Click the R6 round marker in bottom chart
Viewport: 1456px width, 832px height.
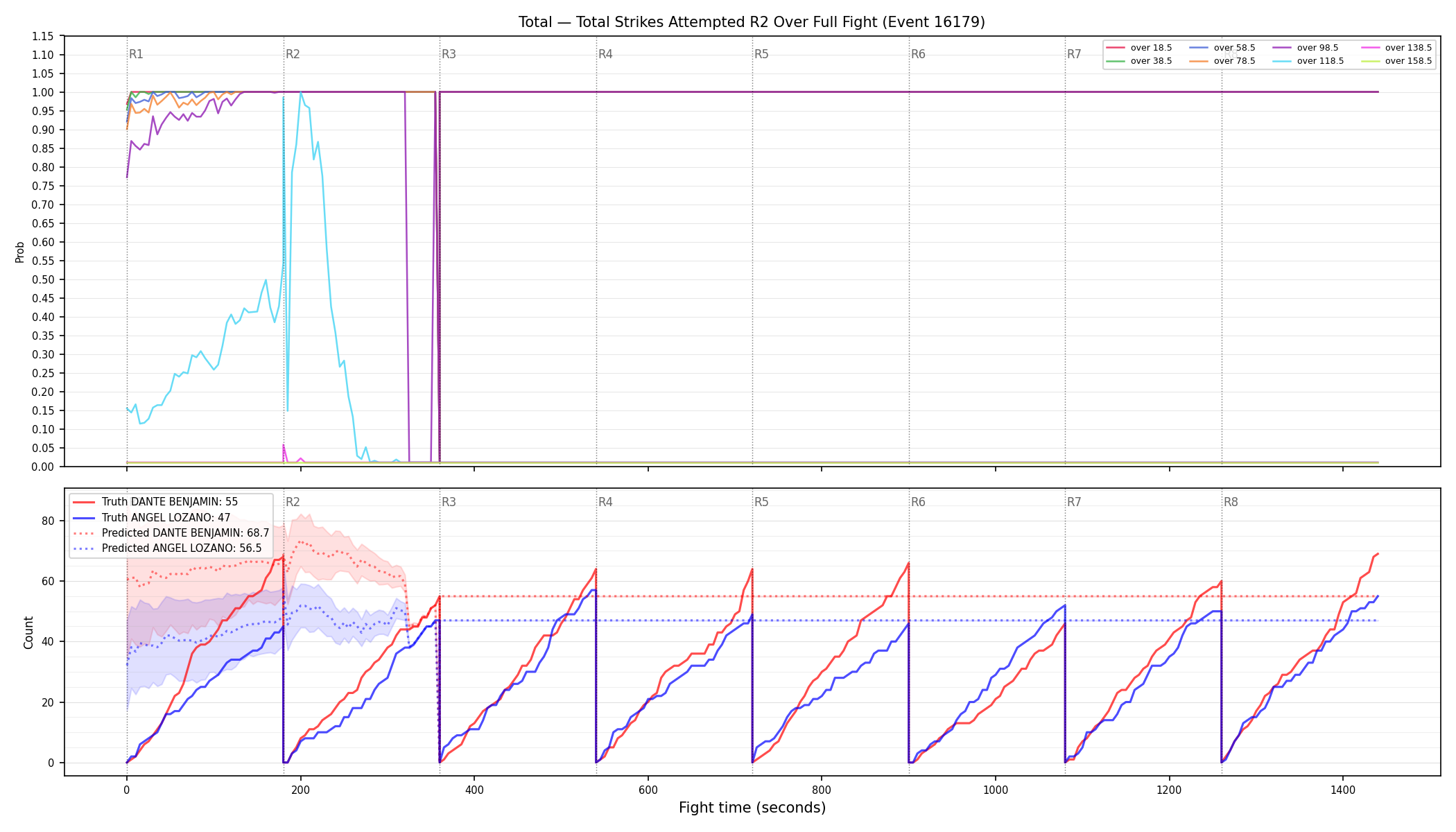click(918, 502)
